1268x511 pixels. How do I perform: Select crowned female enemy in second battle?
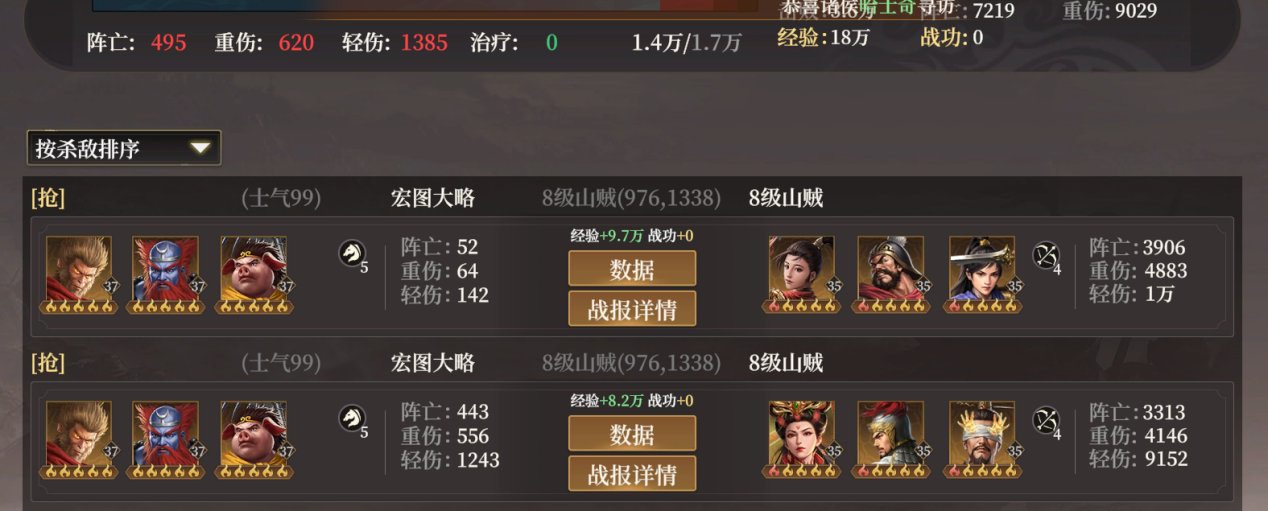[802, 435]
